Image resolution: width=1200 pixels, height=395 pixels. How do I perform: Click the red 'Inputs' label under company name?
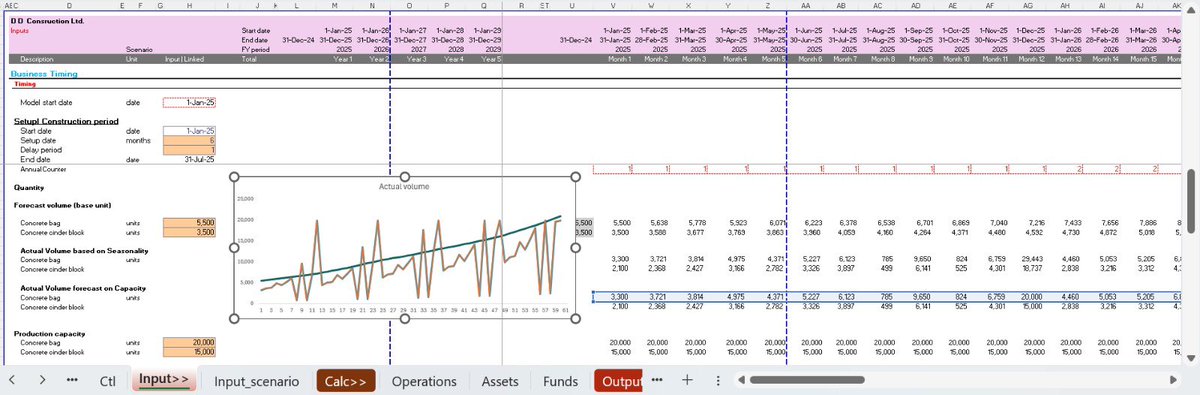click(21, 30)
